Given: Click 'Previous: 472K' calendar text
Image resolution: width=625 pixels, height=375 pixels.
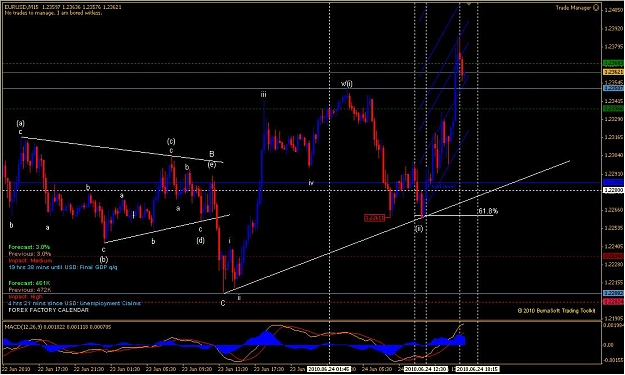Looking at the screenshot, I should click(x=30, y=290).
